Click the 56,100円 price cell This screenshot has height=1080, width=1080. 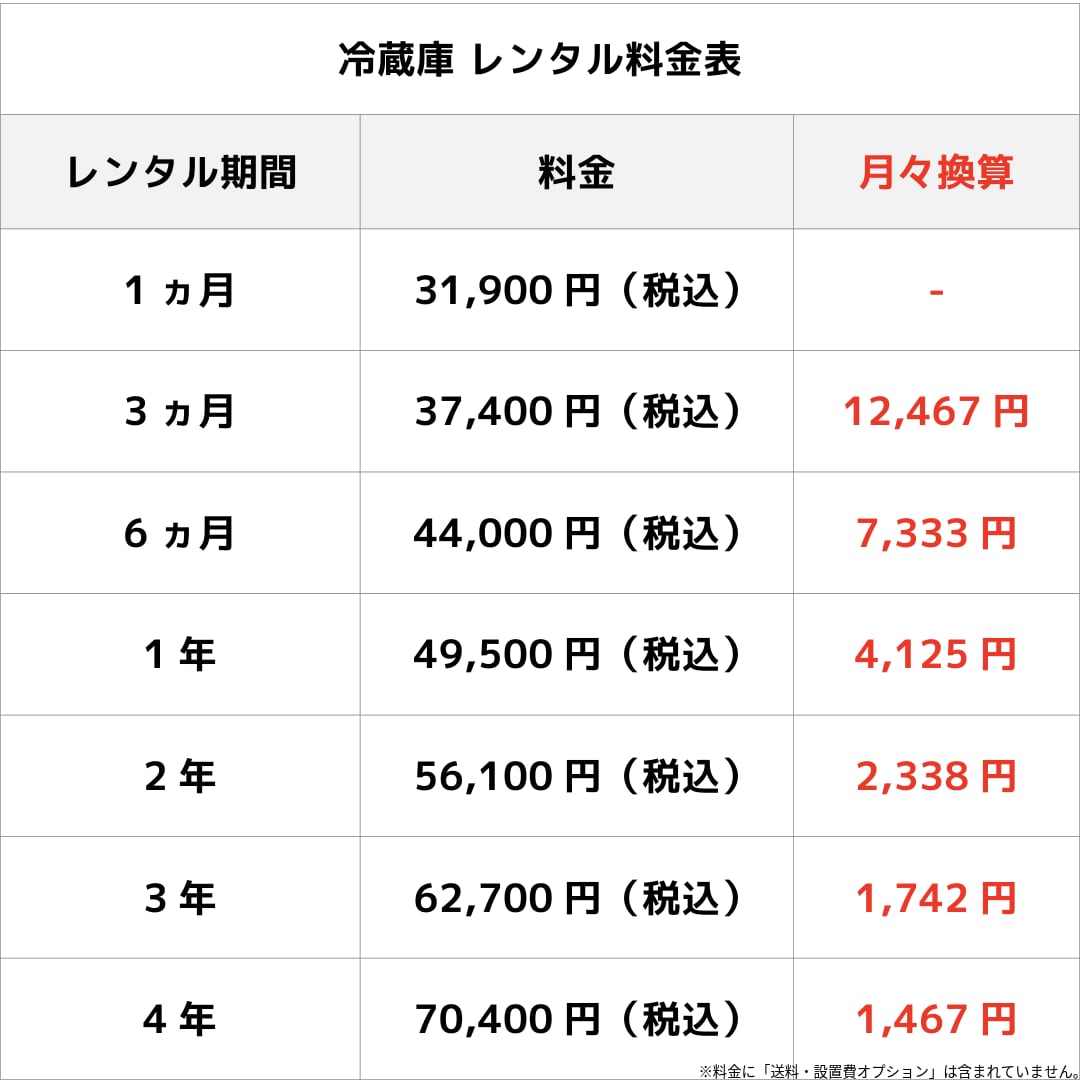577,776
